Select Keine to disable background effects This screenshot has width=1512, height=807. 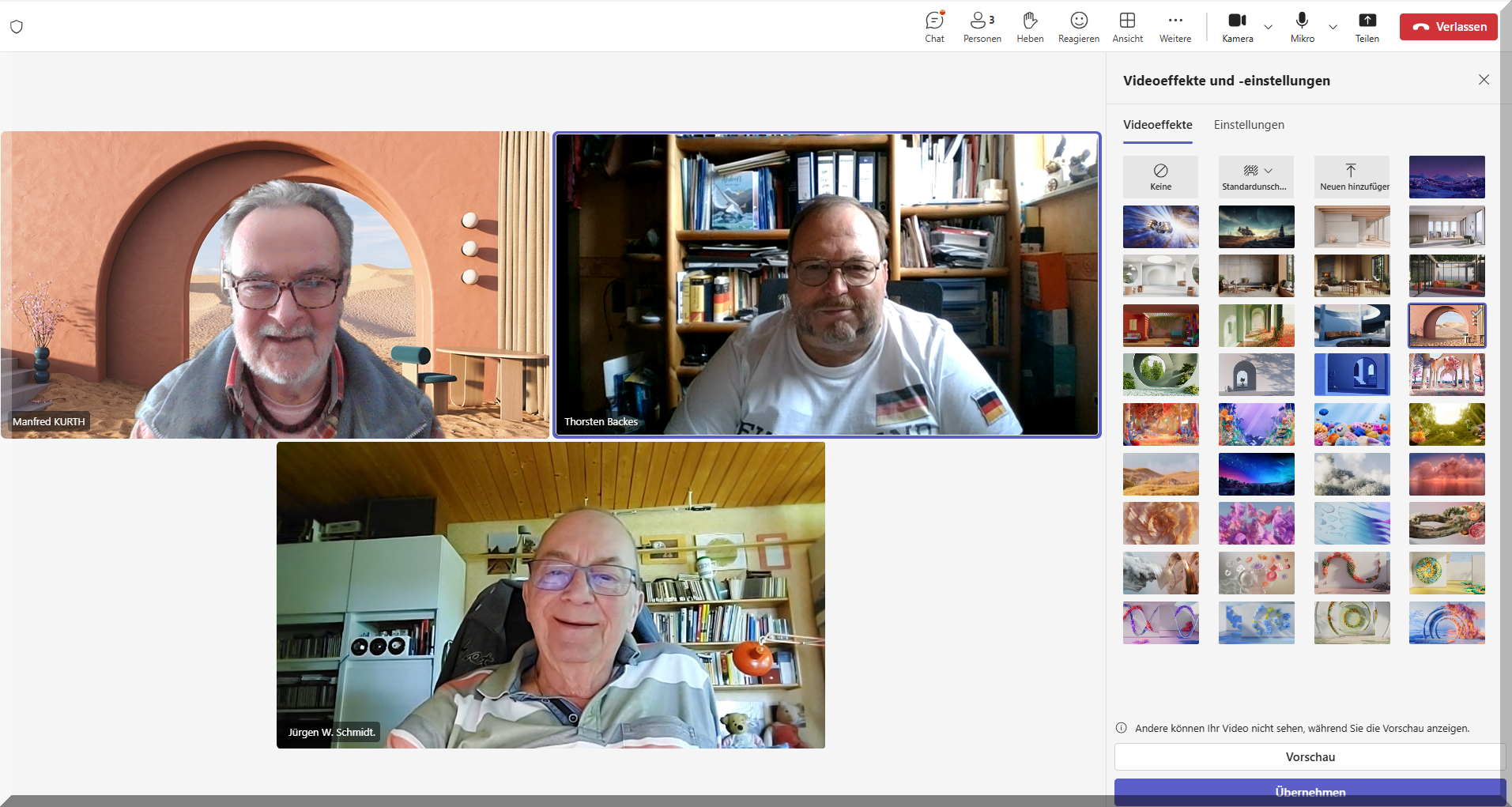tap(1160, 176)
